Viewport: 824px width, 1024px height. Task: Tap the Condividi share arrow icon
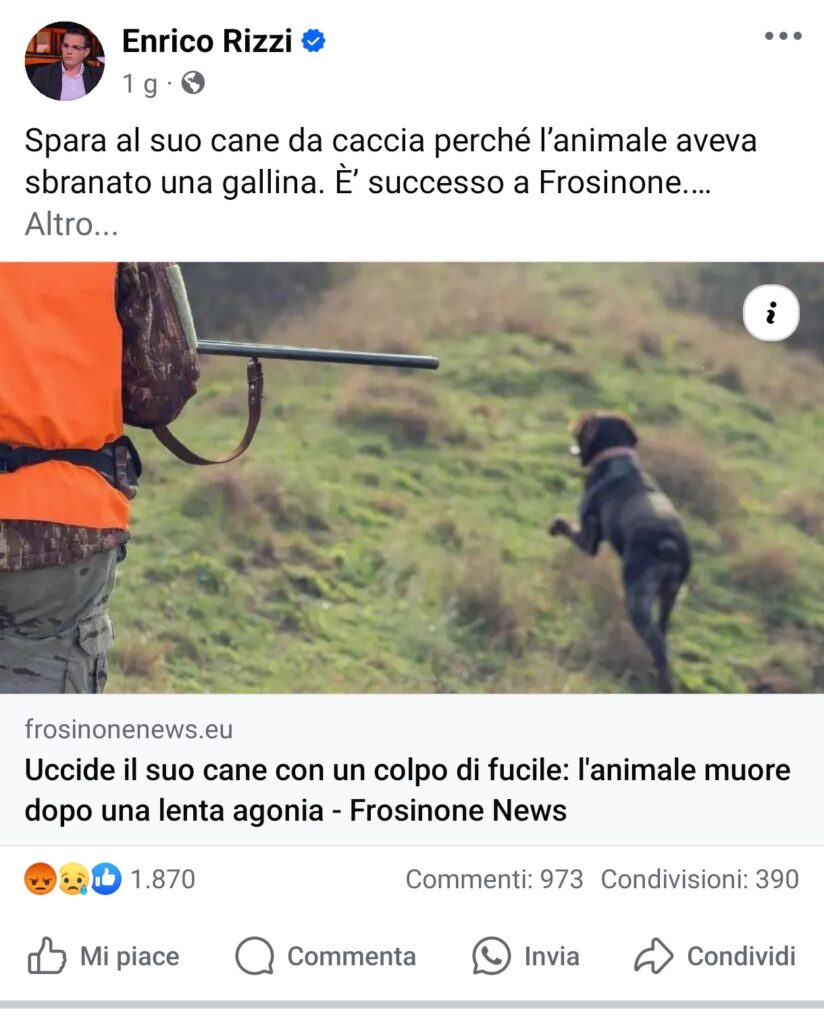[x=653, y=956]
